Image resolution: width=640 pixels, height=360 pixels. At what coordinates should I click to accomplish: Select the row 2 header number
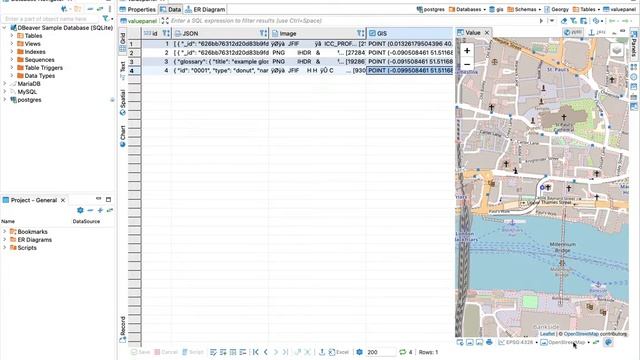[x=134, y=53]
